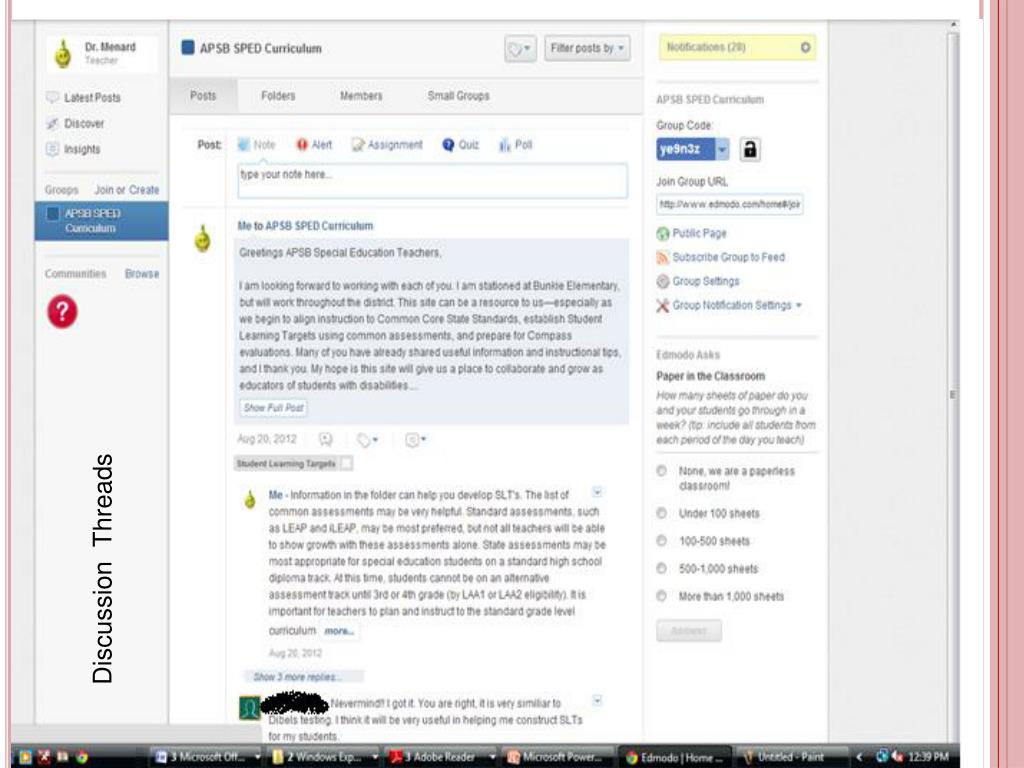Click the Join Group URL field
1024x768 pixels.
[x=729, y=204]
